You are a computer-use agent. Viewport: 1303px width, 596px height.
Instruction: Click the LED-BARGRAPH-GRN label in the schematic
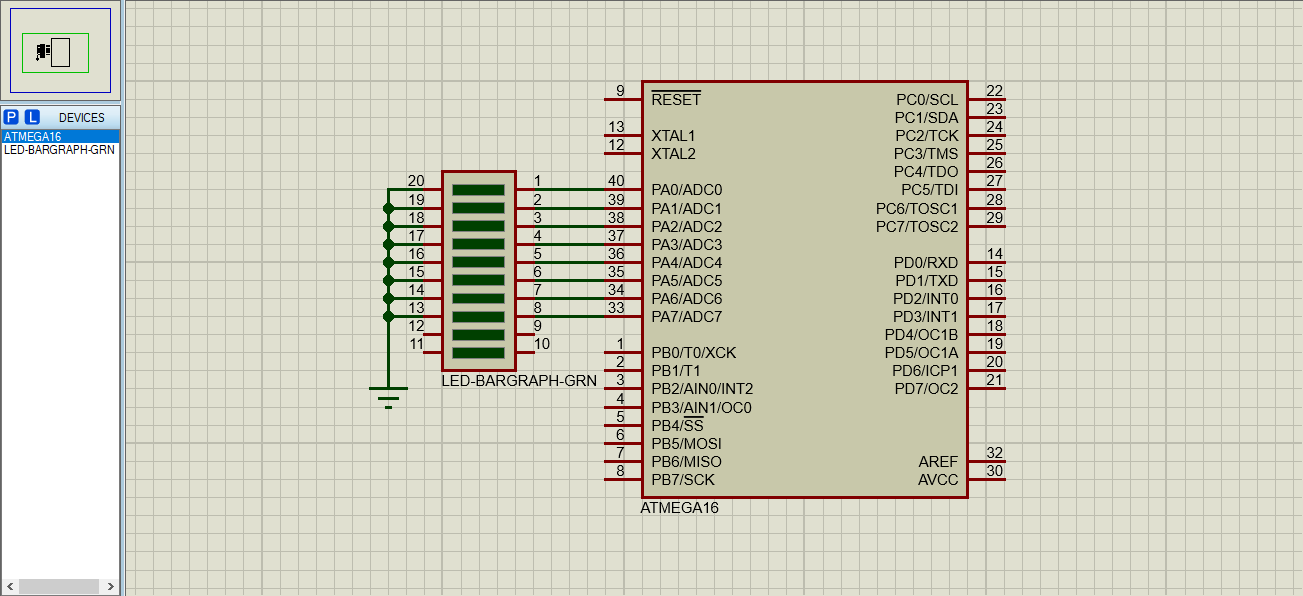tap(519, 381)
